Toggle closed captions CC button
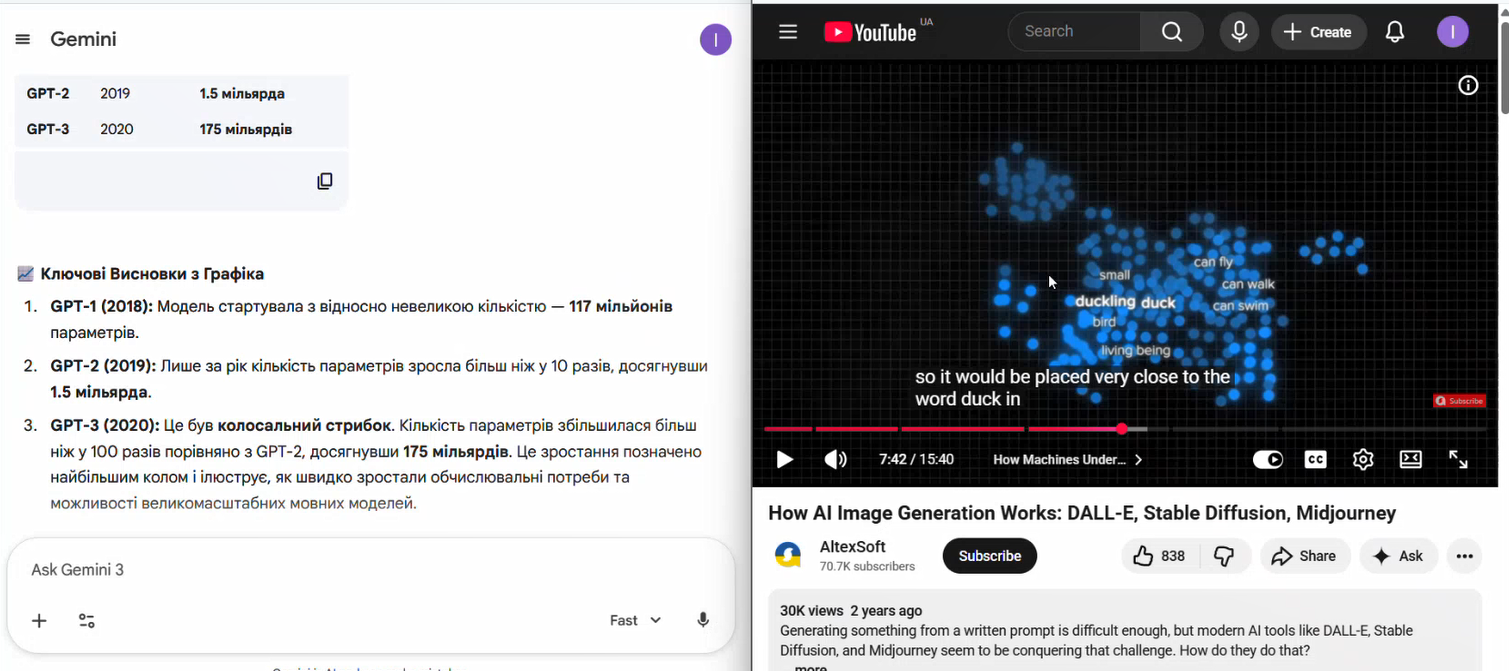 coord(1315,460)
